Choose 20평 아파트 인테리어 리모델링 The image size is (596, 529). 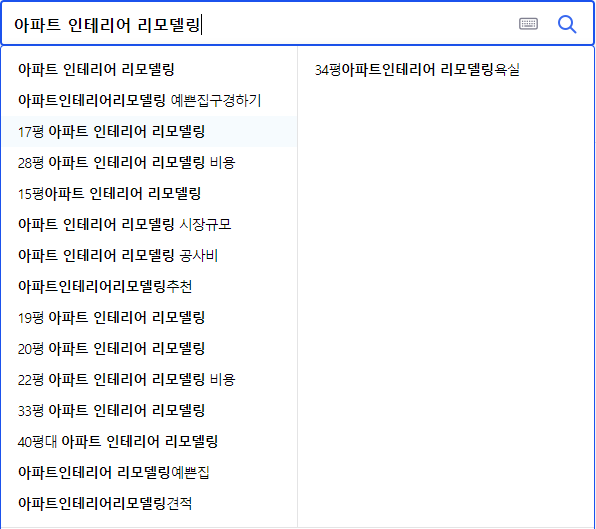pos(111,348)
